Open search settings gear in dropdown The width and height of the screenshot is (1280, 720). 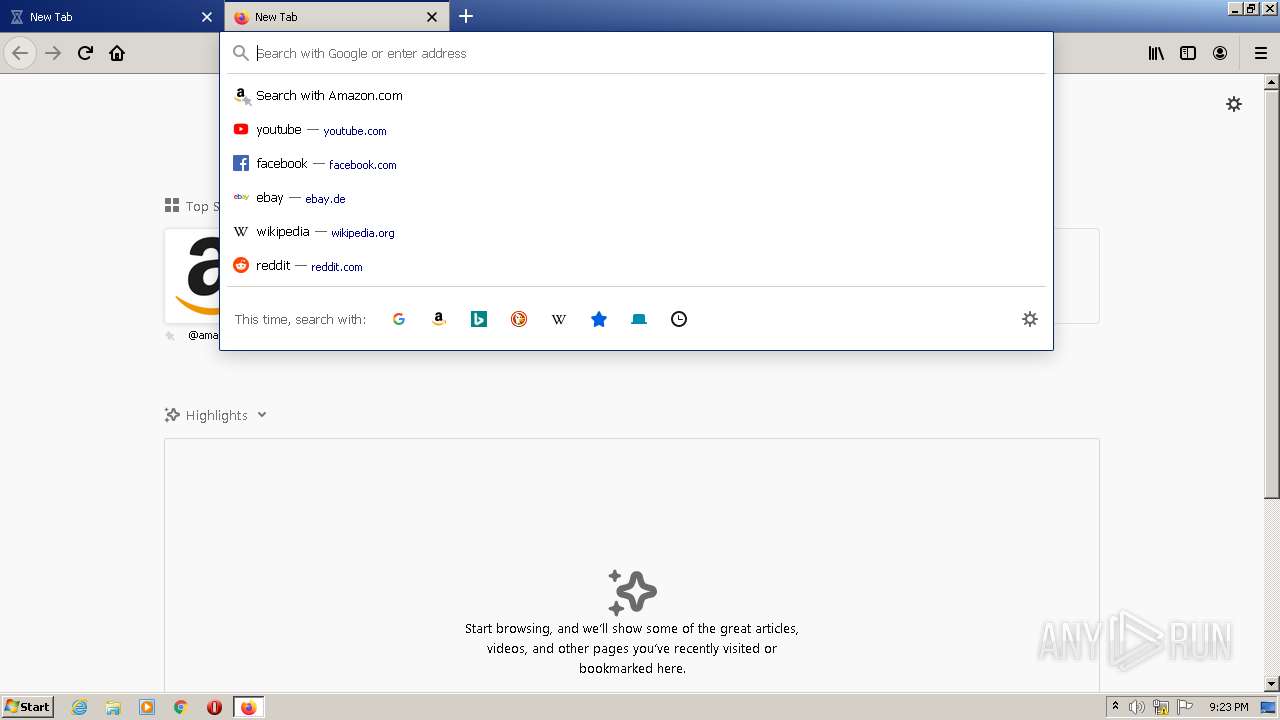[1030, 319]
